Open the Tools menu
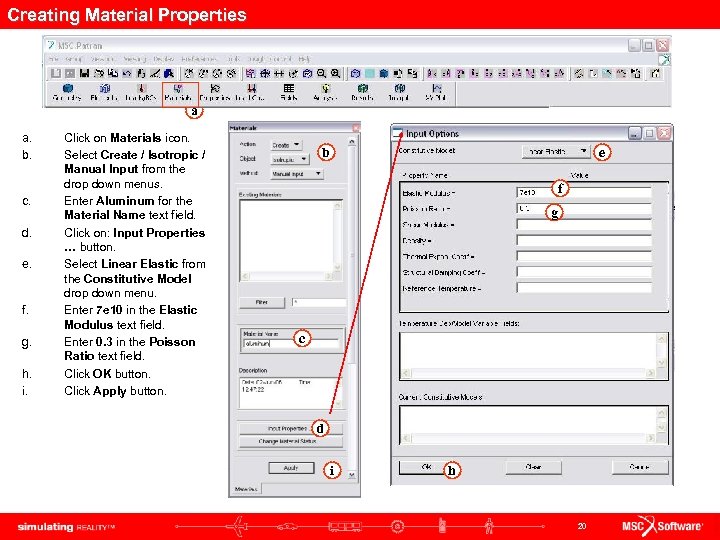The image size is (720, 540). (x=233, y=59)
